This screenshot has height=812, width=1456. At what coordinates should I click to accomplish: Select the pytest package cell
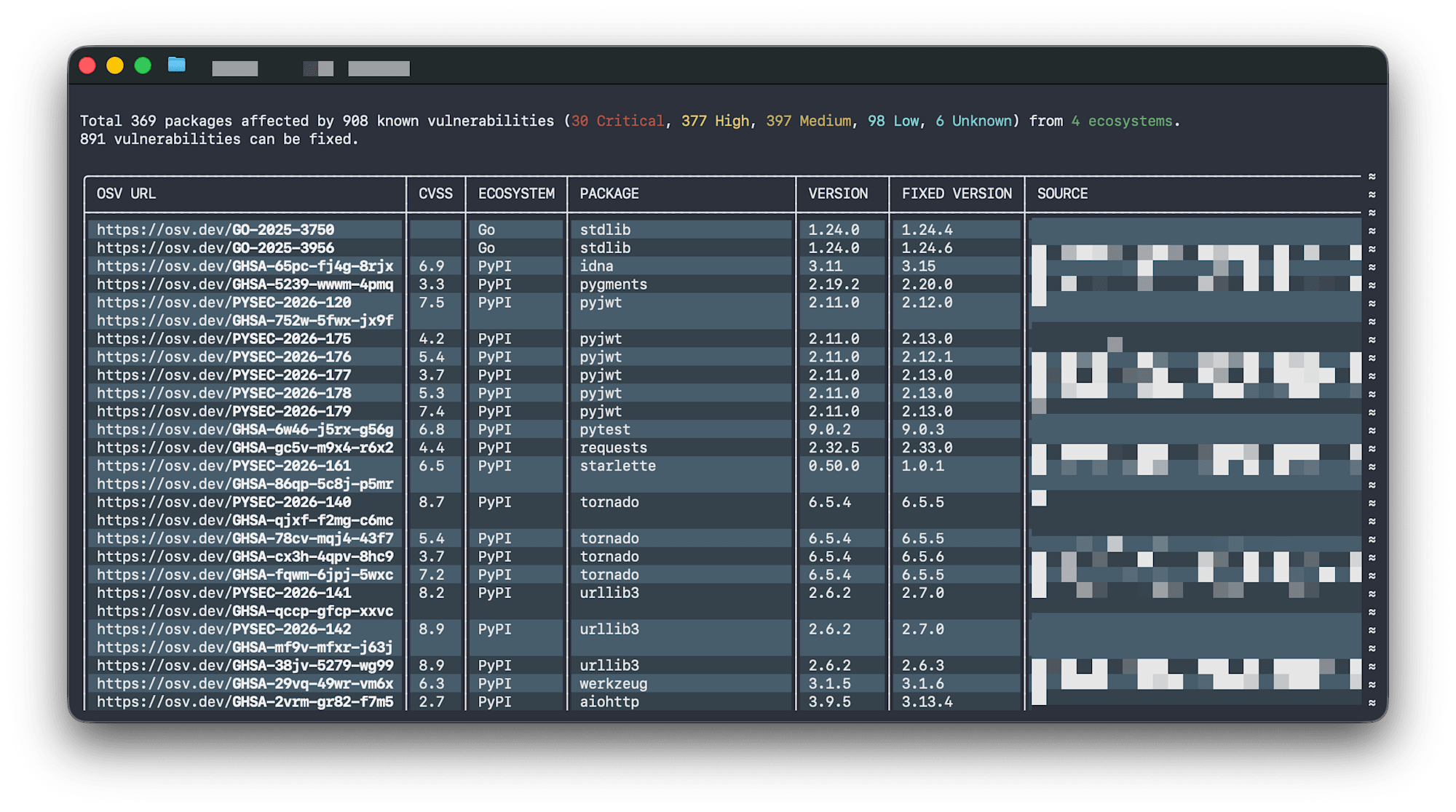pos(605,430)
